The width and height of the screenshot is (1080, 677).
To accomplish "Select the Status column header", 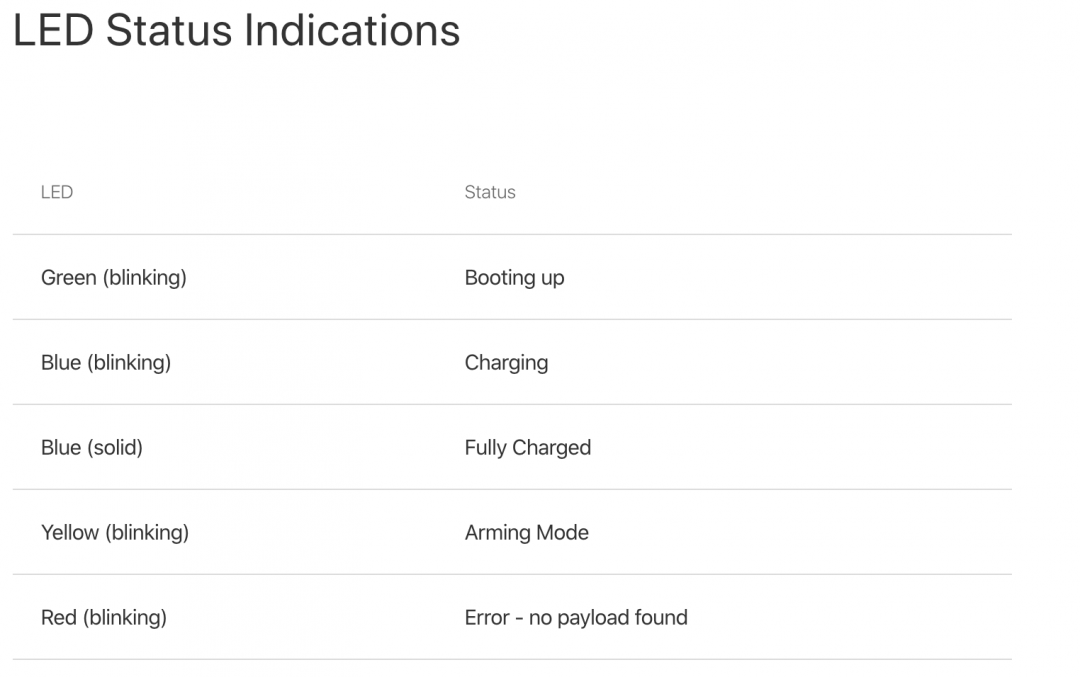I will [x=490, y=192].
